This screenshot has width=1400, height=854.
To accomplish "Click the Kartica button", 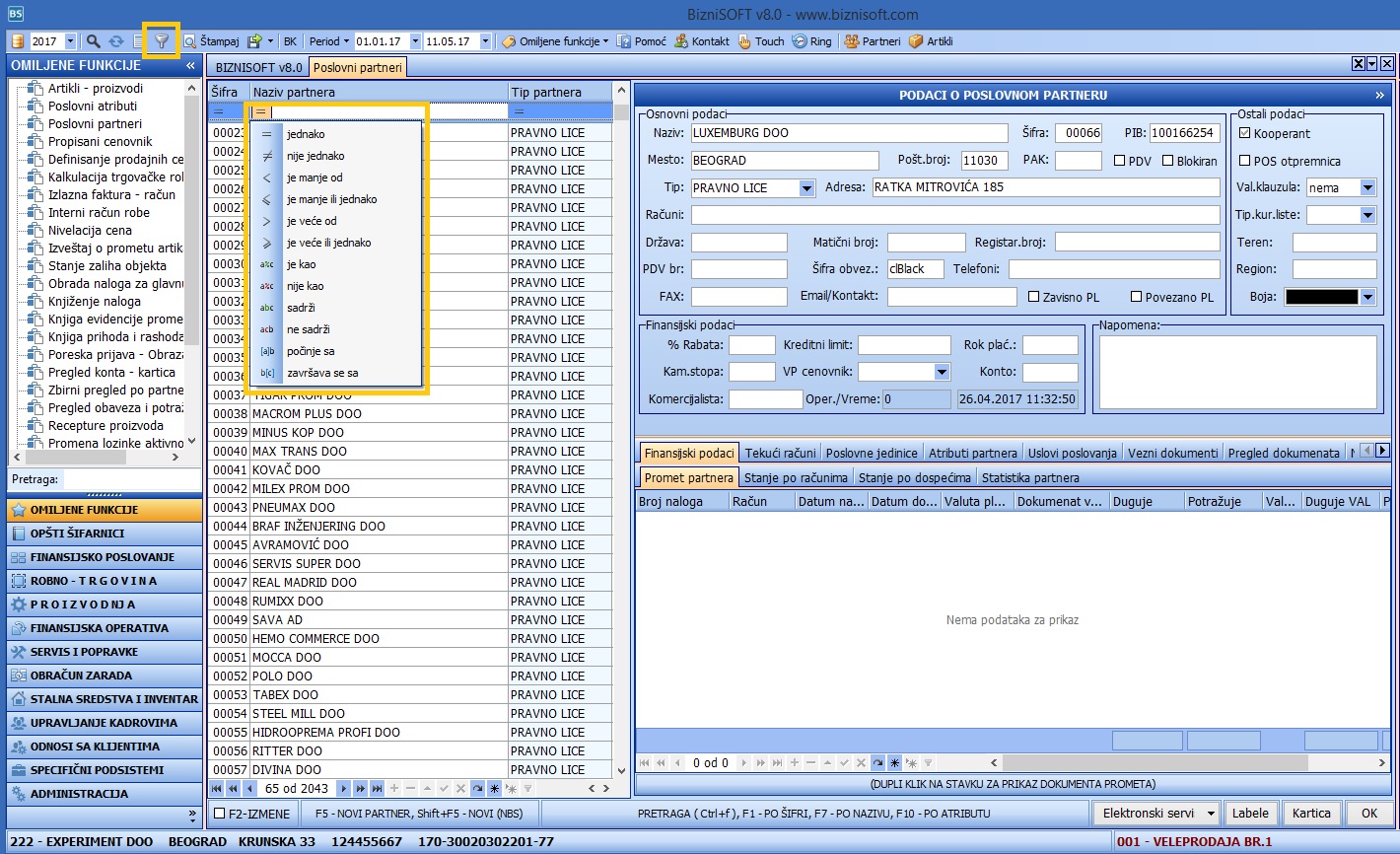I will tap(1311, 814).
